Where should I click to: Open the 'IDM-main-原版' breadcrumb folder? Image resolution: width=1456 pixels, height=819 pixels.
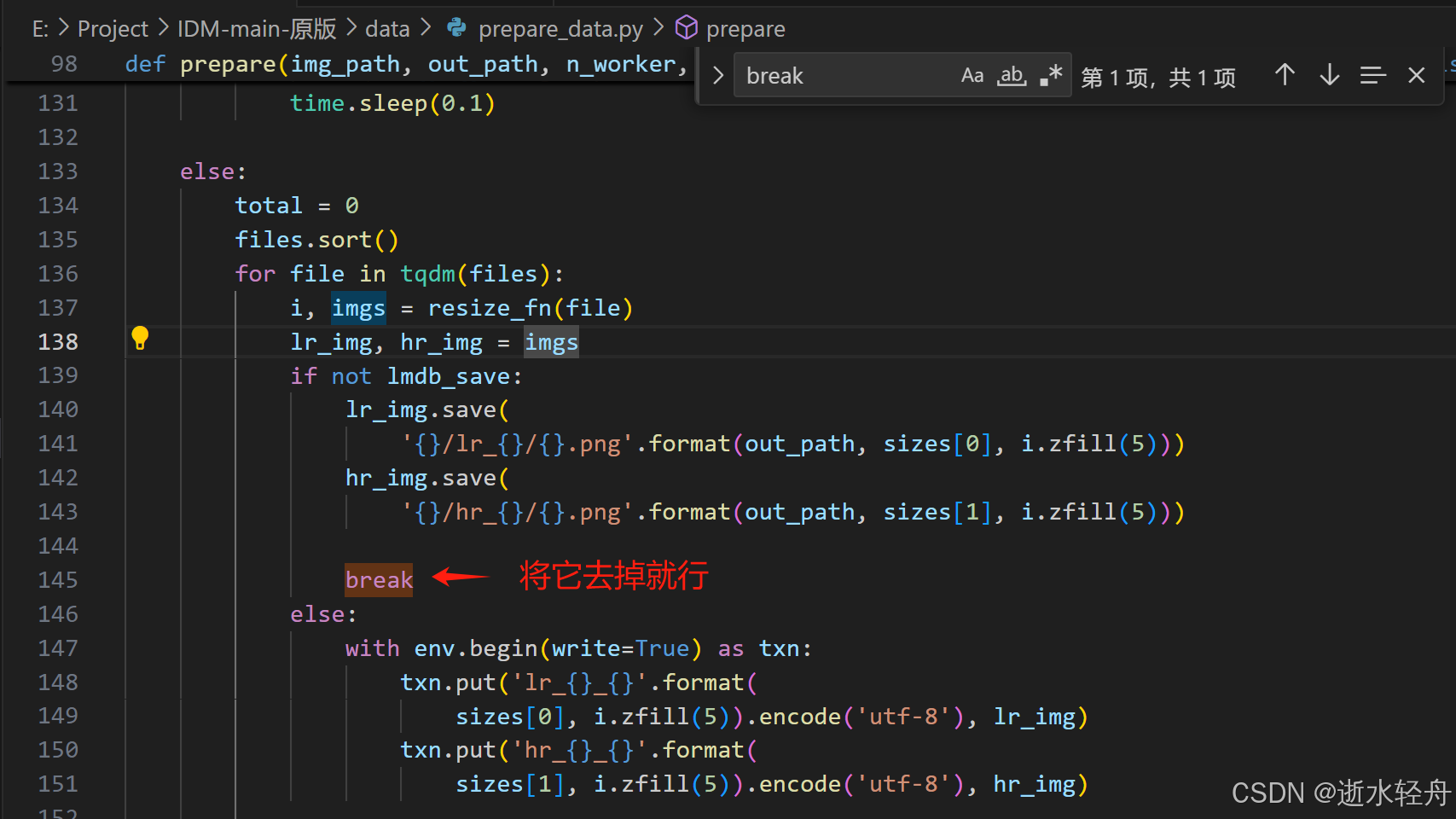coord(257,29)
